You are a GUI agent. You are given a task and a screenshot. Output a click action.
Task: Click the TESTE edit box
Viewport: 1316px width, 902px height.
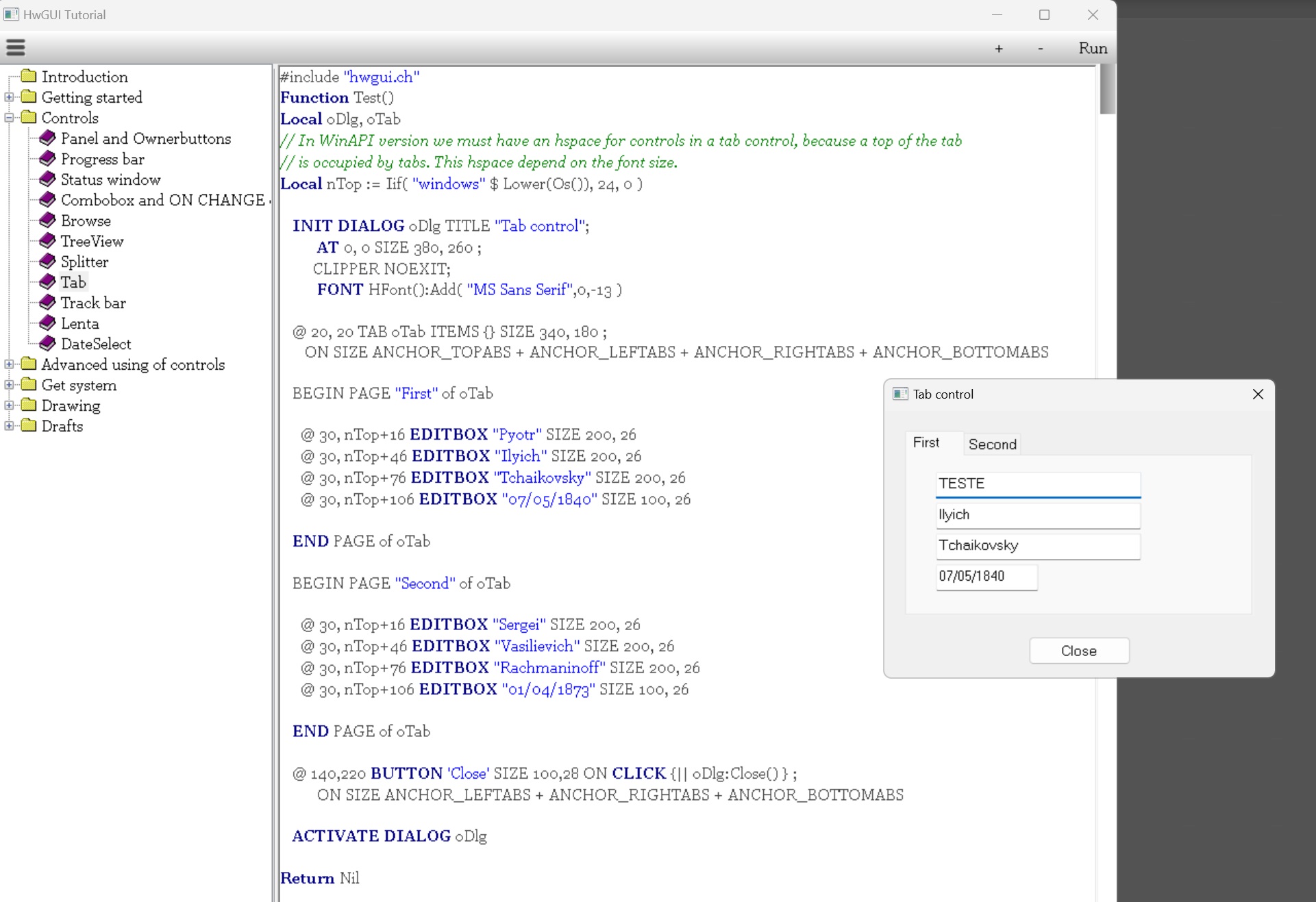[x=1037, y=484]
